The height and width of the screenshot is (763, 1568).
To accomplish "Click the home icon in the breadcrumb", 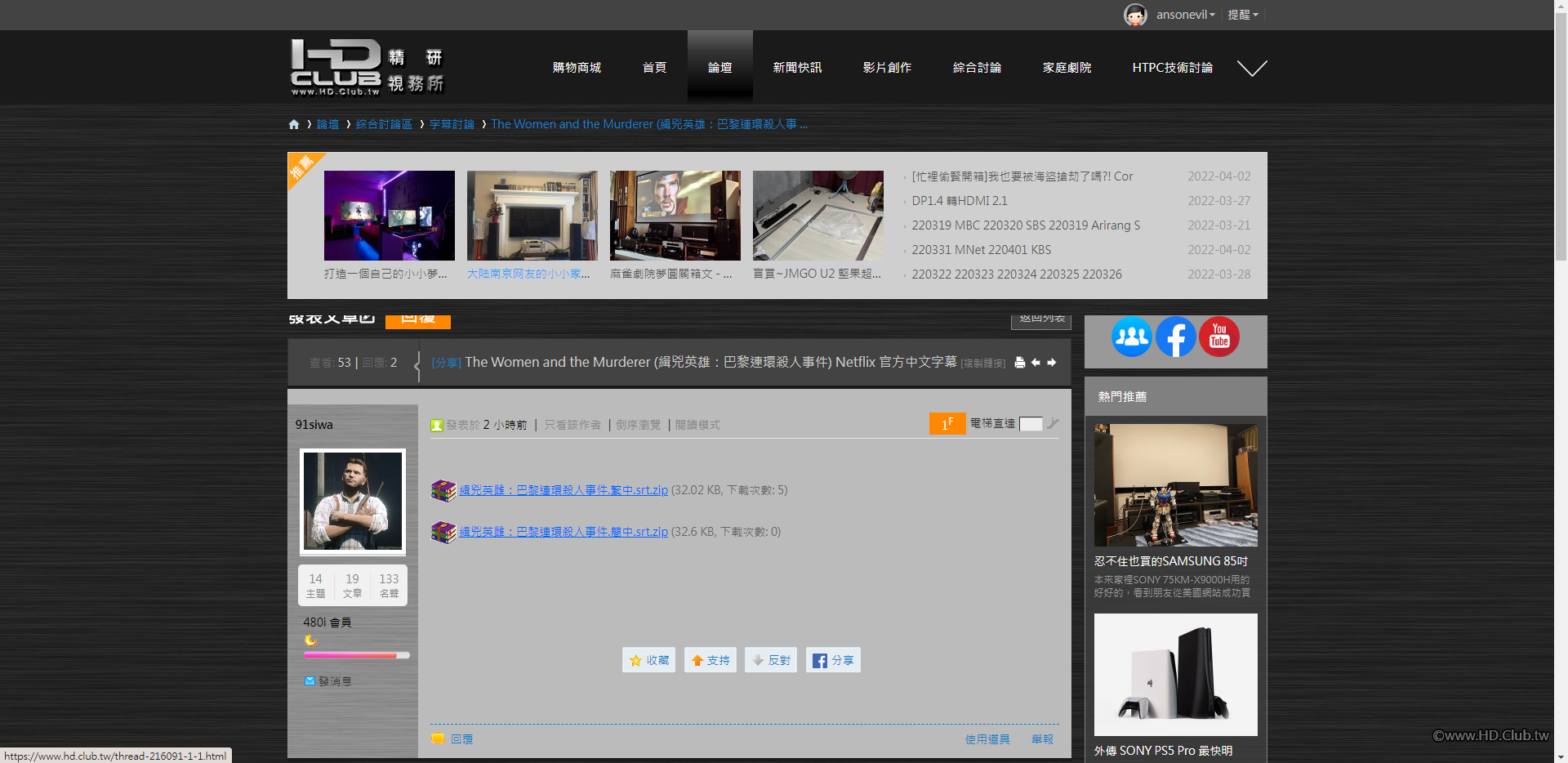I will pos(294,124).
